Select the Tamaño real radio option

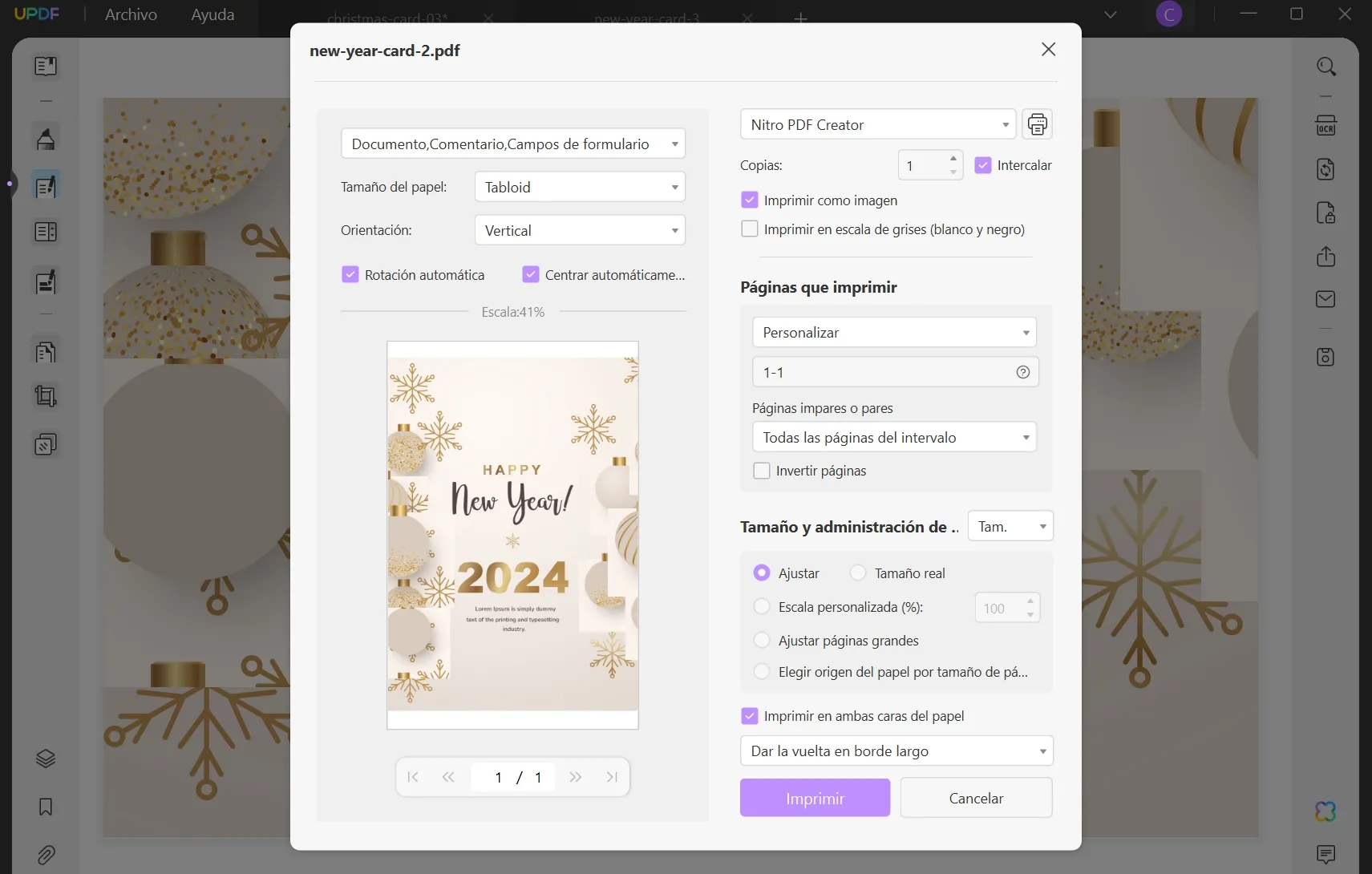point(858,573)
